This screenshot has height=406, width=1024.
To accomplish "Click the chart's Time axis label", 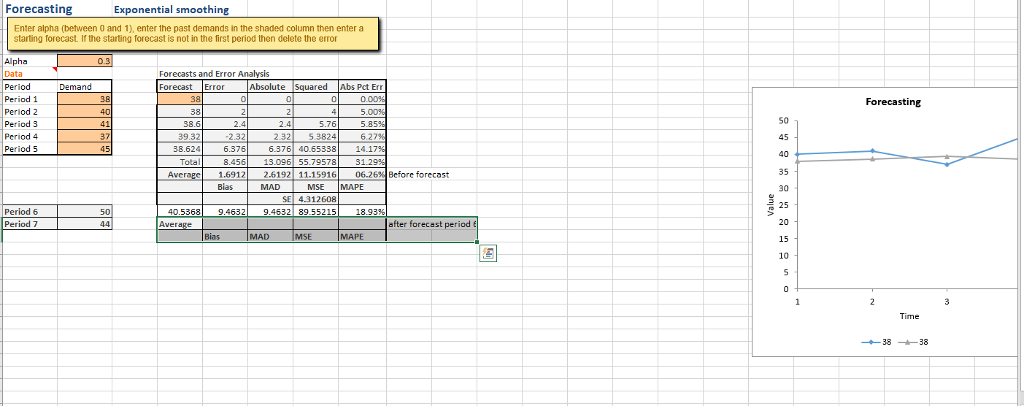I will [909, 316].
